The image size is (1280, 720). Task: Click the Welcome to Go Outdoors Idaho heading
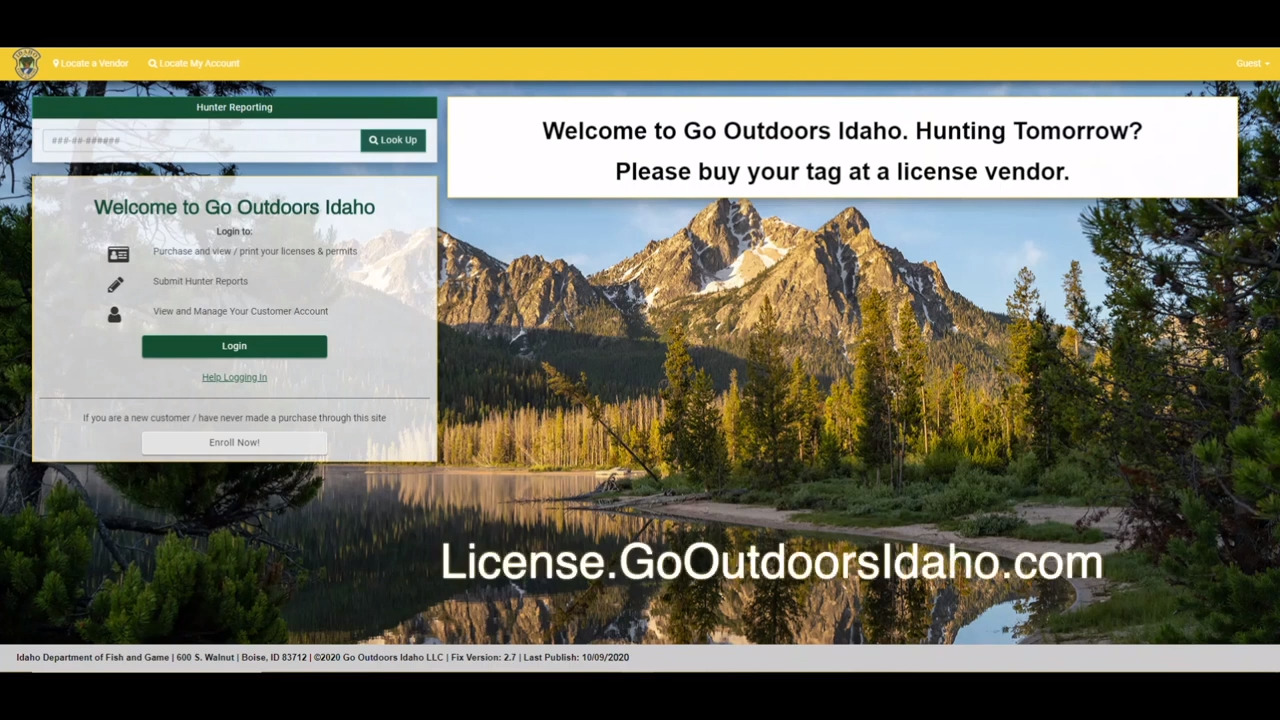point(234,207)
